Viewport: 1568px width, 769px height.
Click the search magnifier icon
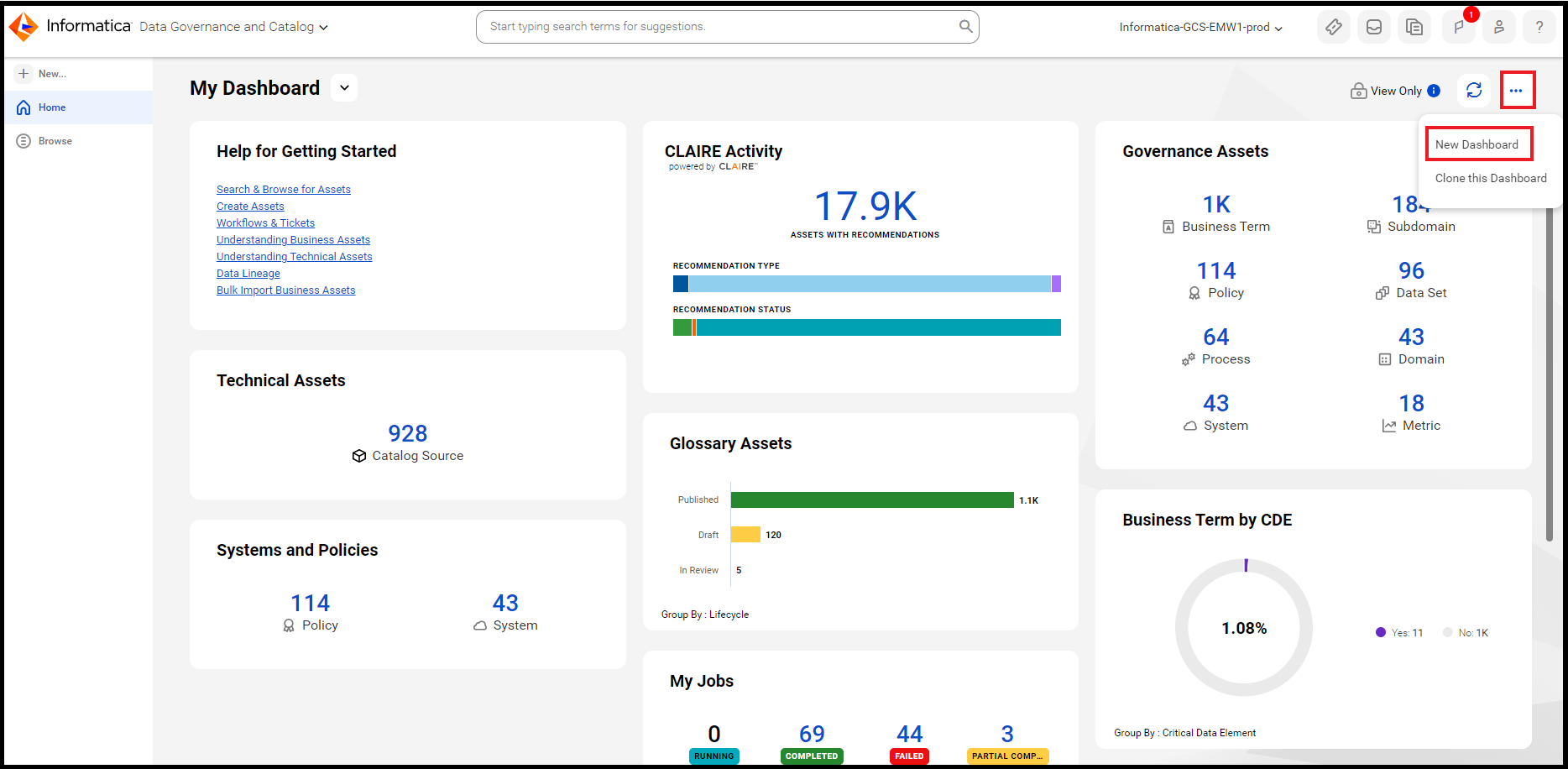coord(966,26)
